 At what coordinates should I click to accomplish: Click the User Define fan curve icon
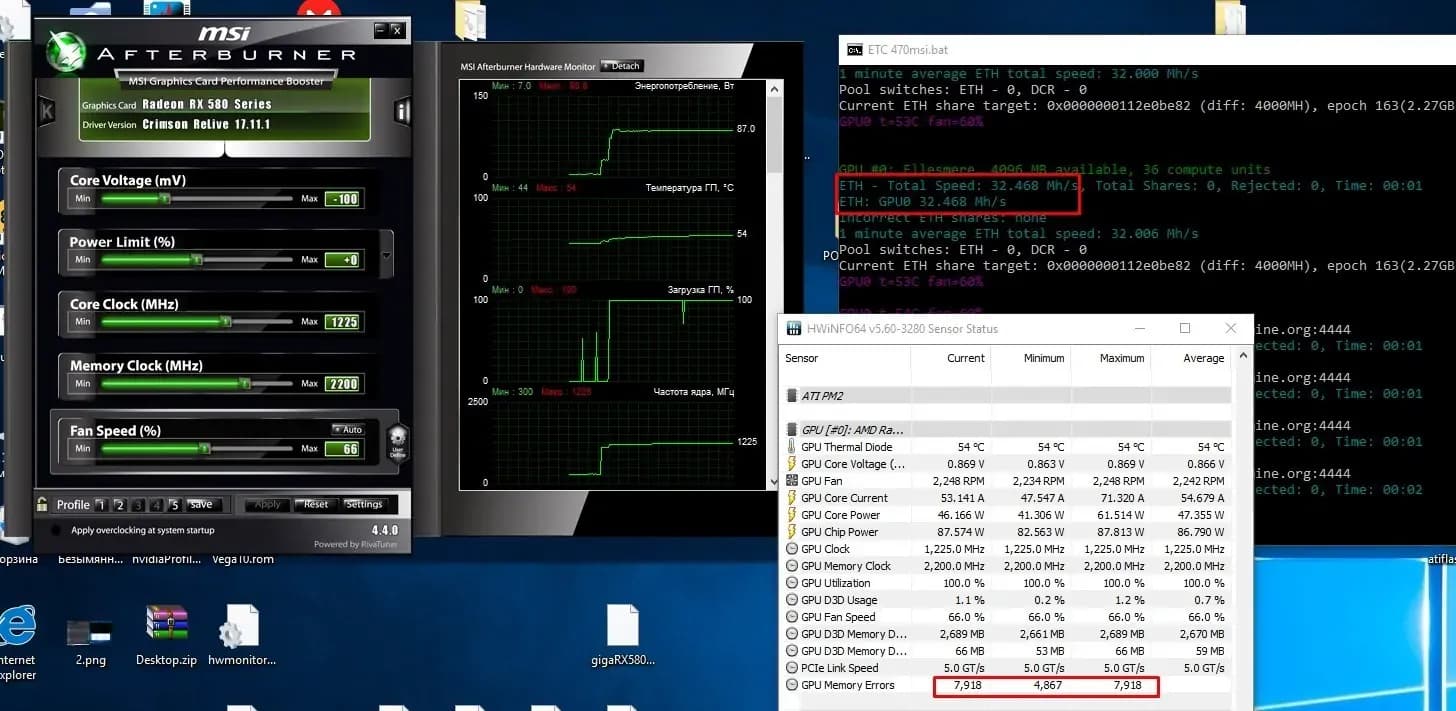coord(397,442)
